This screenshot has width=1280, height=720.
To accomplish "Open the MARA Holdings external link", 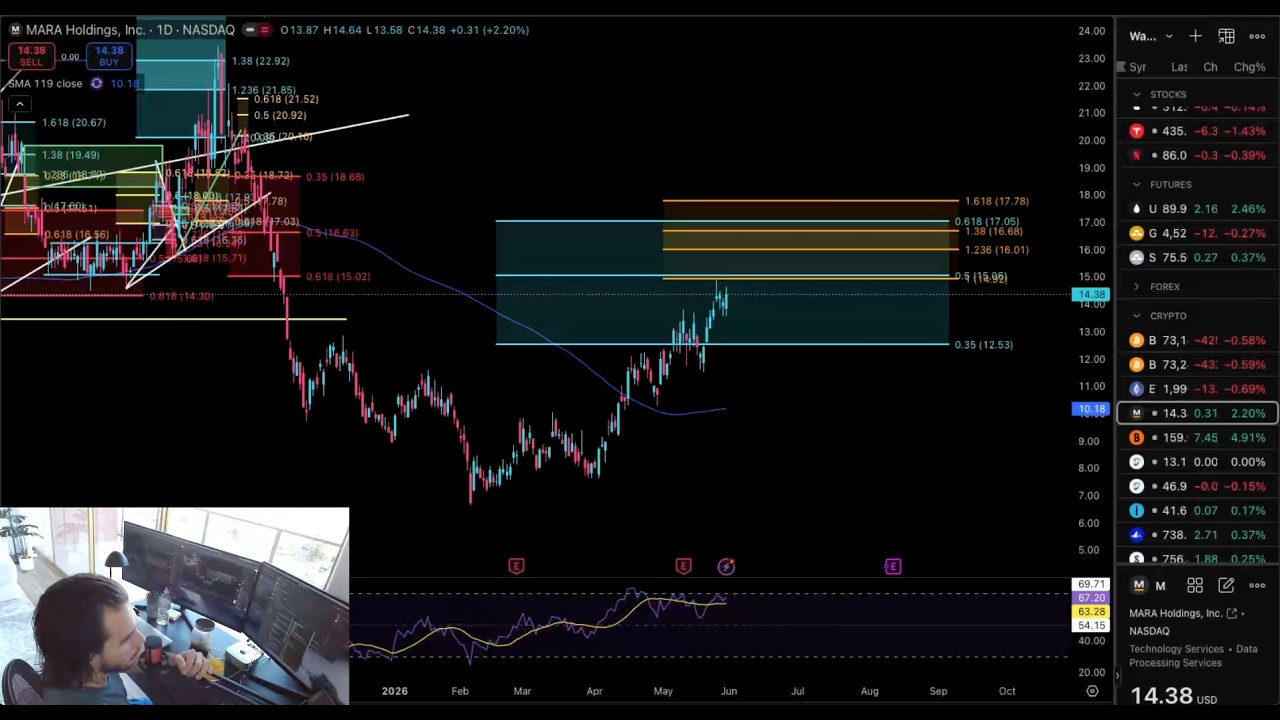I will click(1232, 613).
